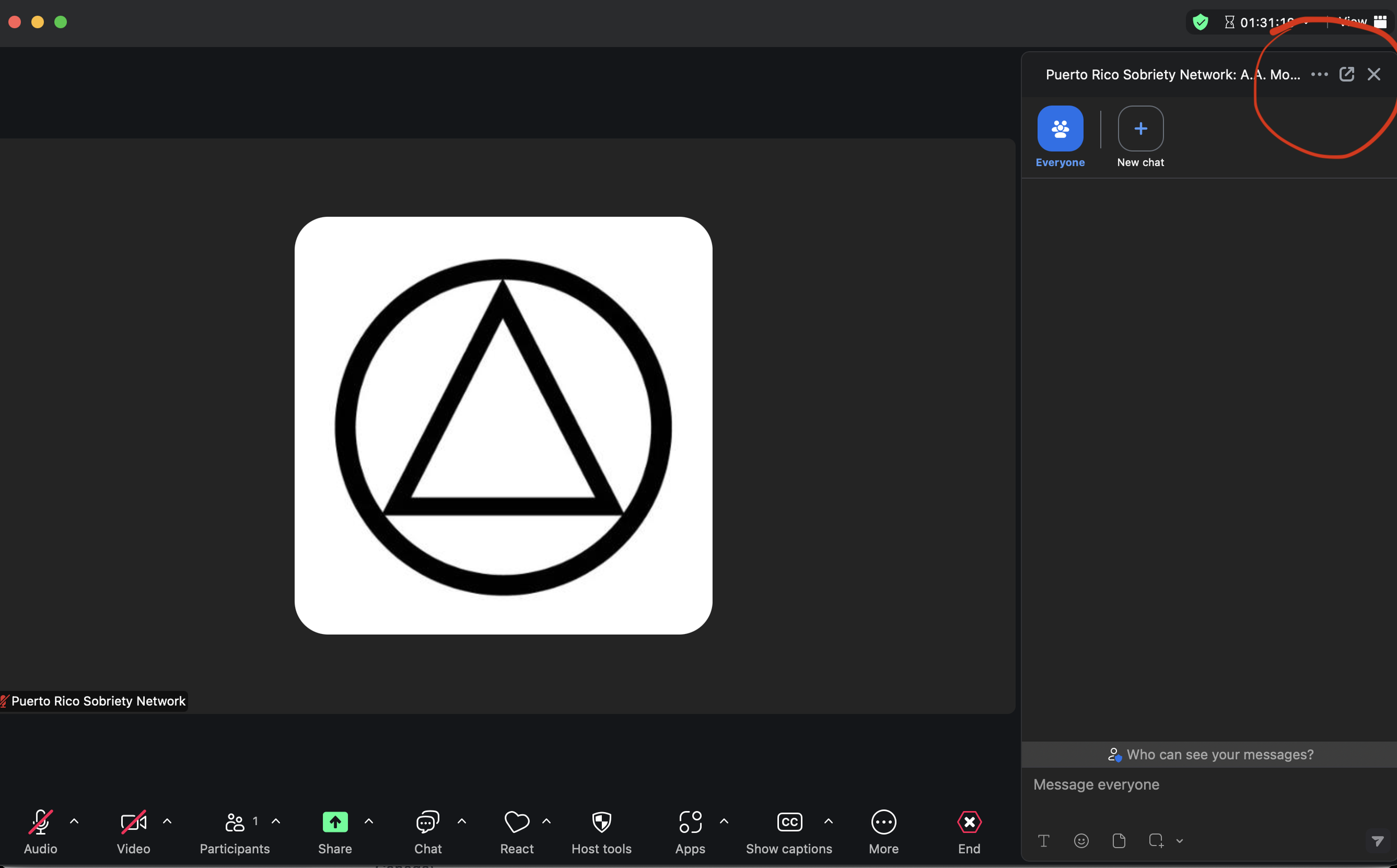Click the green Share screen icon
This screenshot has height=868, width=1397.
pyautogui.click(x=335, y=822)
